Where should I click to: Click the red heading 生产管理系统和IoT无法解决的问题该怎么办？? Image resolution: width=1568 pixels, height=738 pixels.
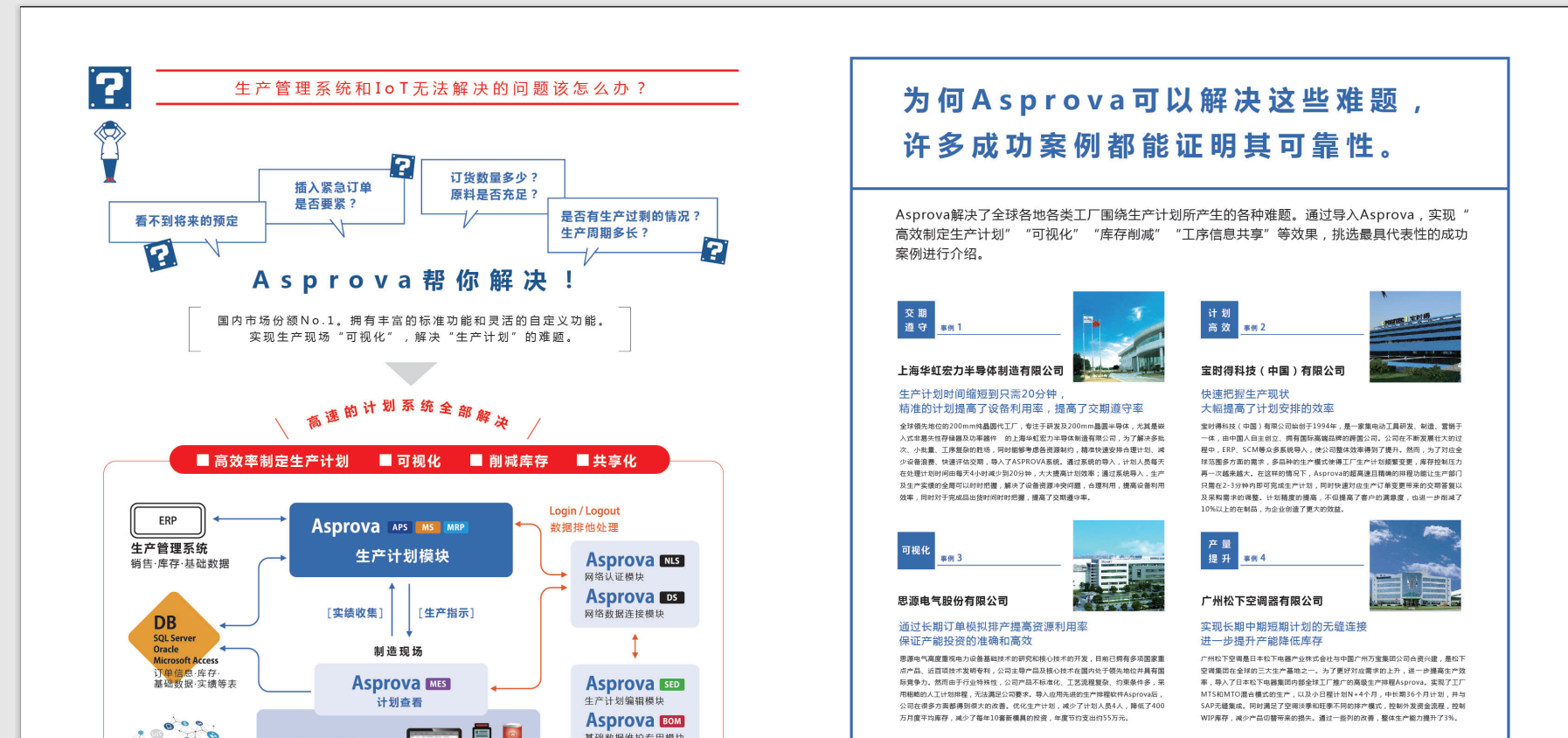point(442,88)
